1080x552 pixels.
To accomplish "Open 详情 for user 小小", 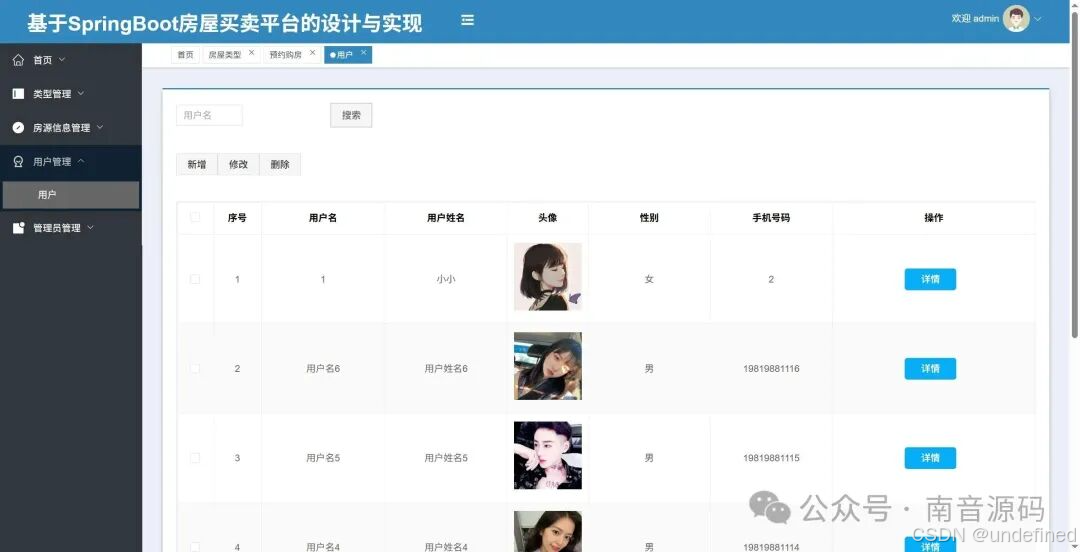I will (930, 279).
